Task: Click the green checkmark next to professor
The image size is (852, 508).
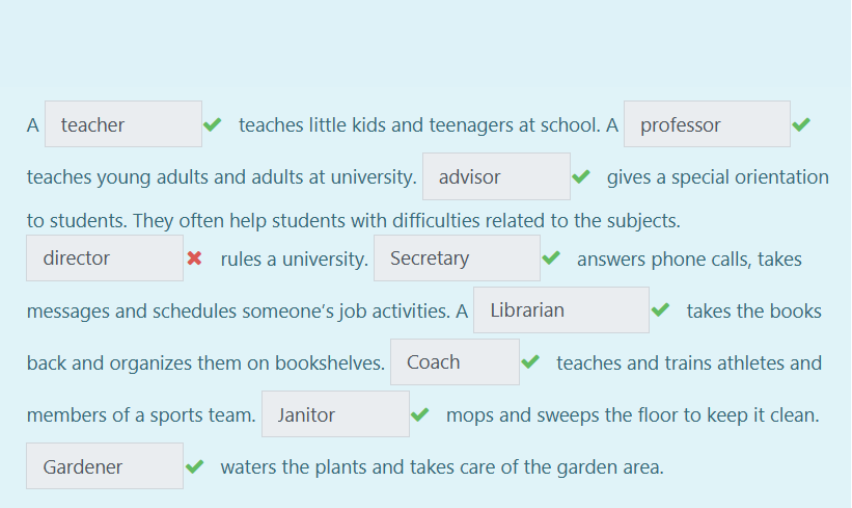Action: tap(800, 125)
